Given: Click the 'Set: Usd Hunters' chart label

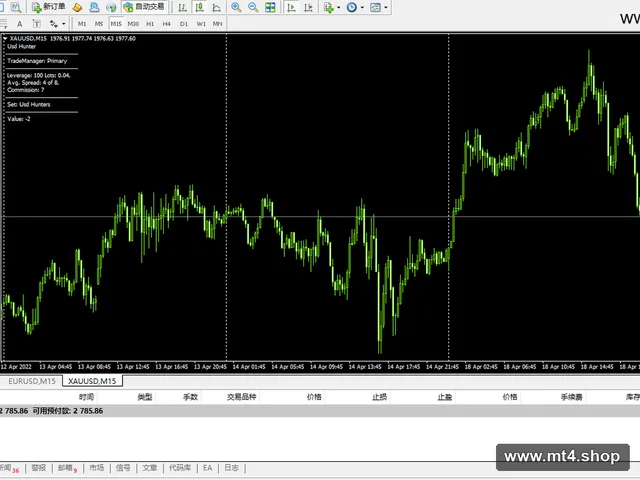Looking at the screenshot, I should click(x=29, y=104).
